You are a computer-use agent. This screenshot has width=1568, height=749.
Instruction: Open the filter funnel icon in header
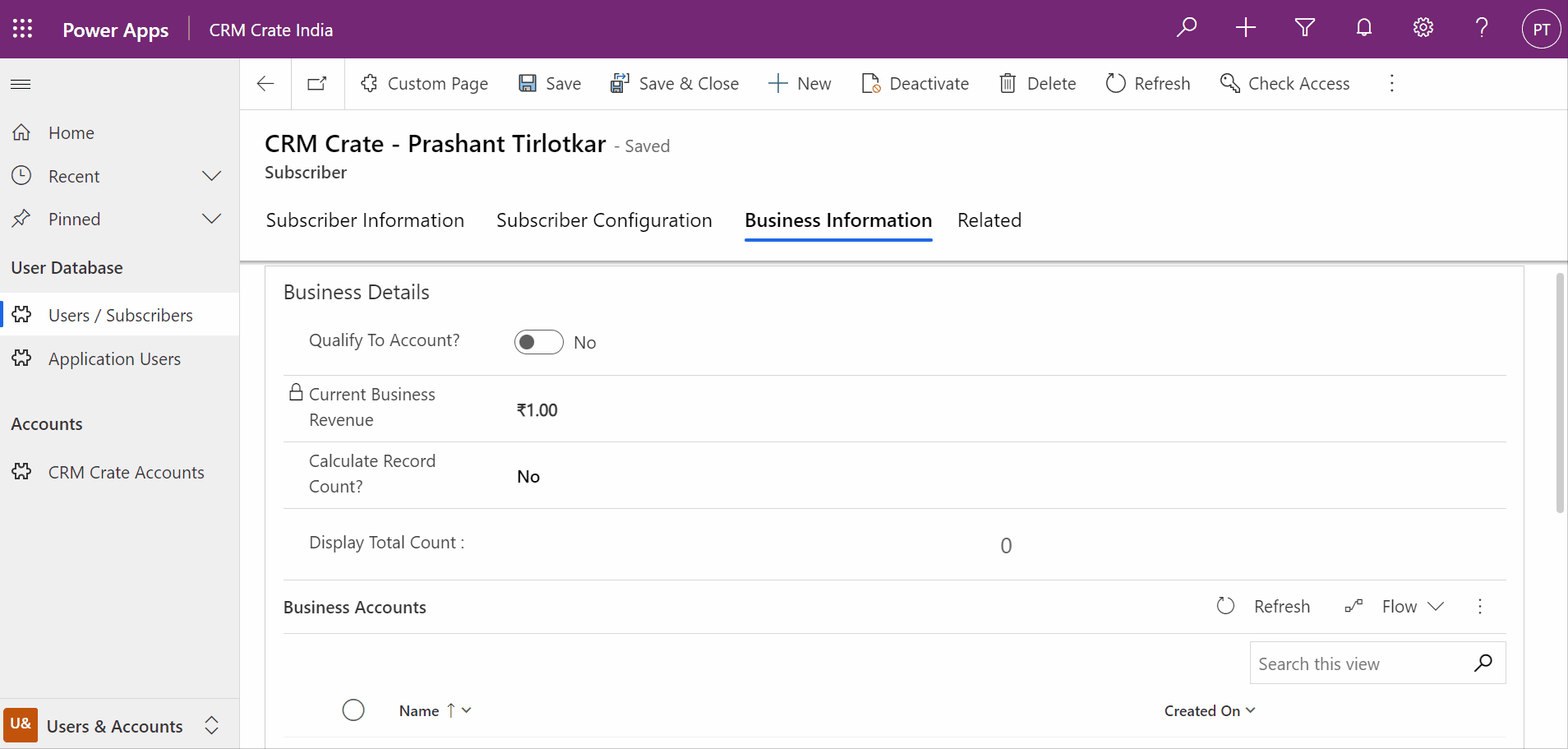click(1304, 28)
